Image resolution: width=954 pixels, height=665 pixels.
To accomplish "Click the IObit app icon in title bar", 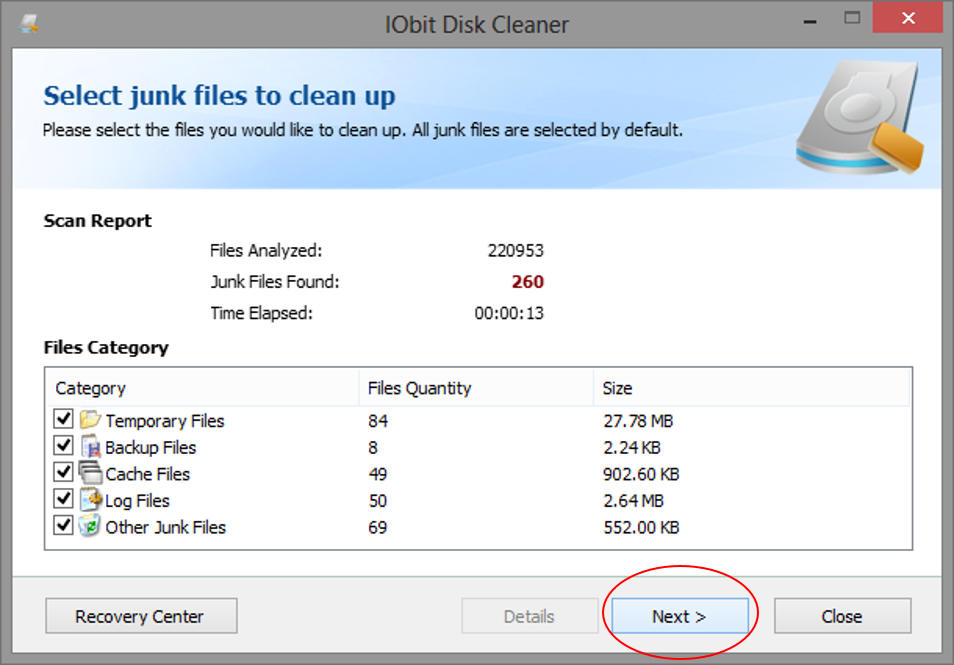I will point(29,24).
